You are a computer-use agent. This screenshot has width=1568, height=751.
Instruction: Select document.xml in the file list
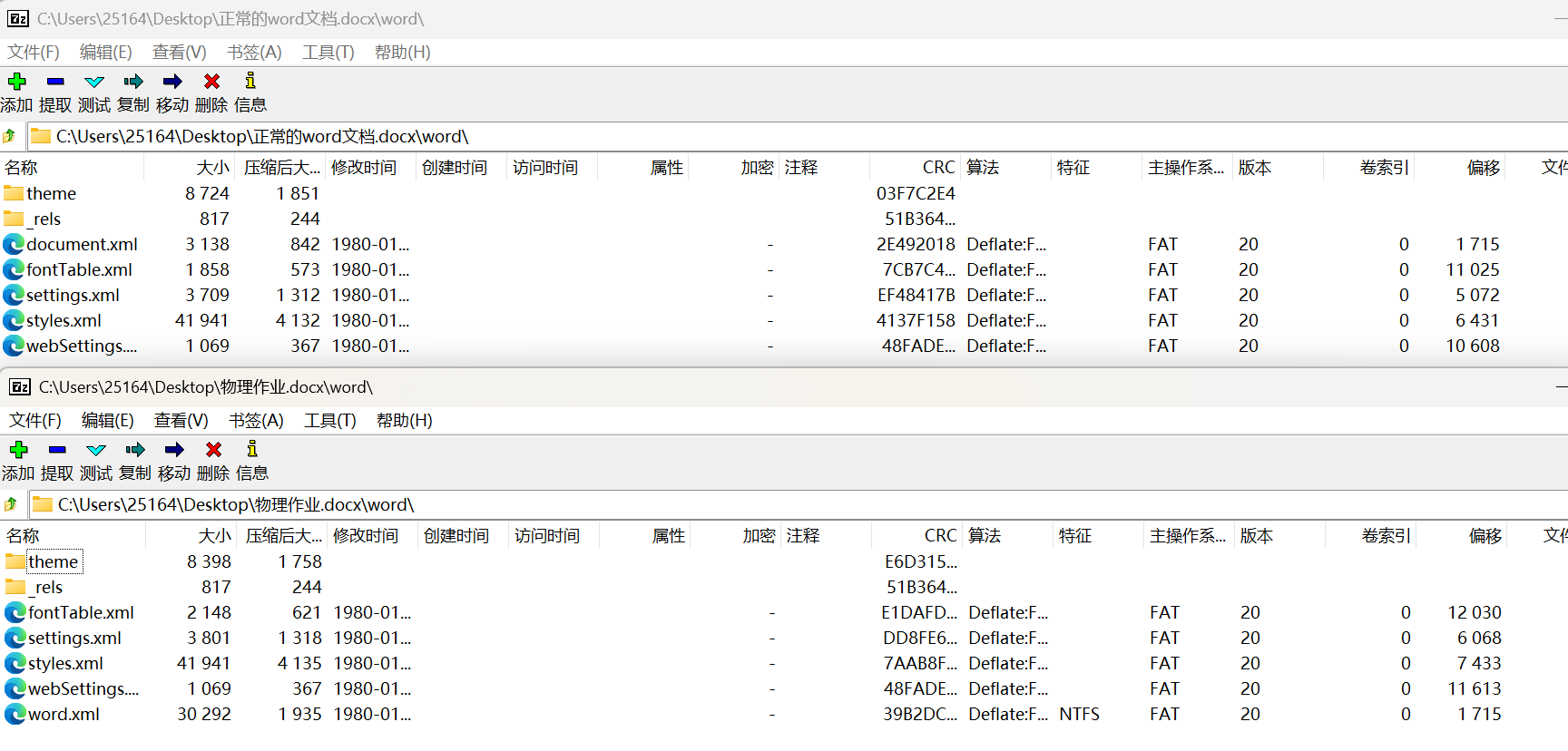point(82,244)
